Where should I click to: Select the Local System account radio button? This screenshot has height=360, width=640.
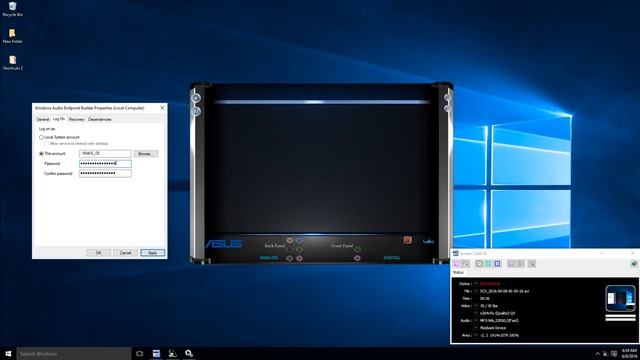click(41, 138)
